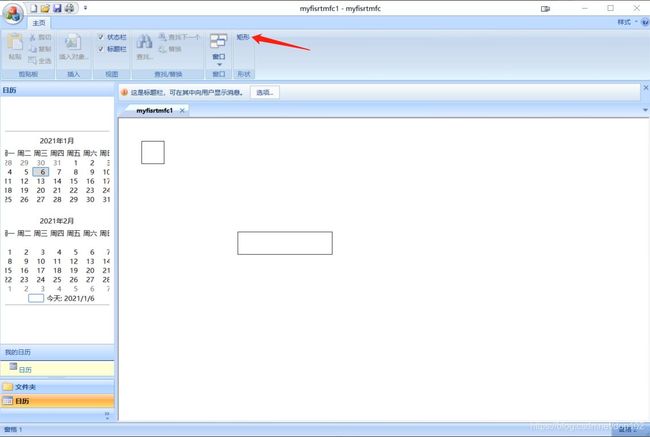Select date 27 in February 2021 calendar

coord(90,279)
